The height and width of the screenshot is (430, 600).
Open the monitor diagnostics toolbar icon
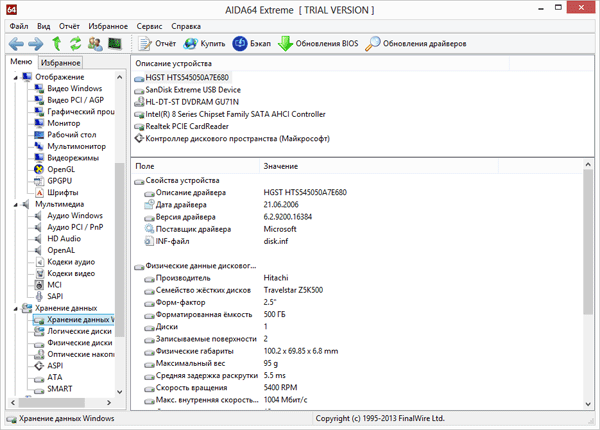coord(114,44)
